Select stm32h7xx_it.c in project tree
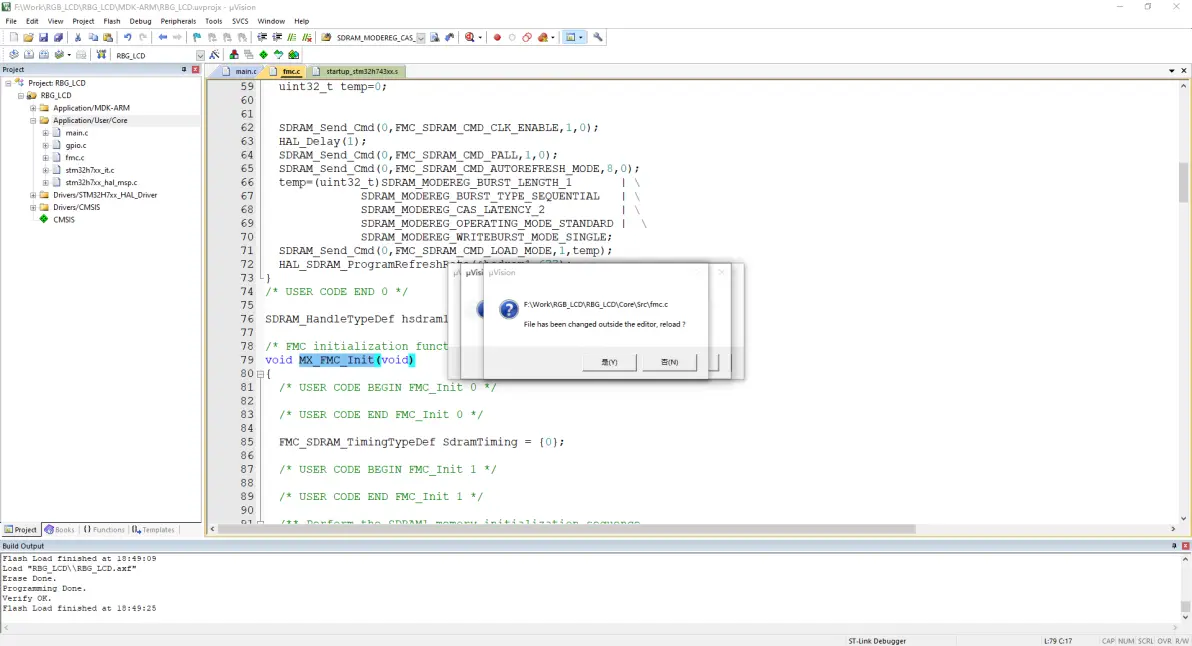The height and width of the screenshot is (646, 1192). click(x=89, y=170)
